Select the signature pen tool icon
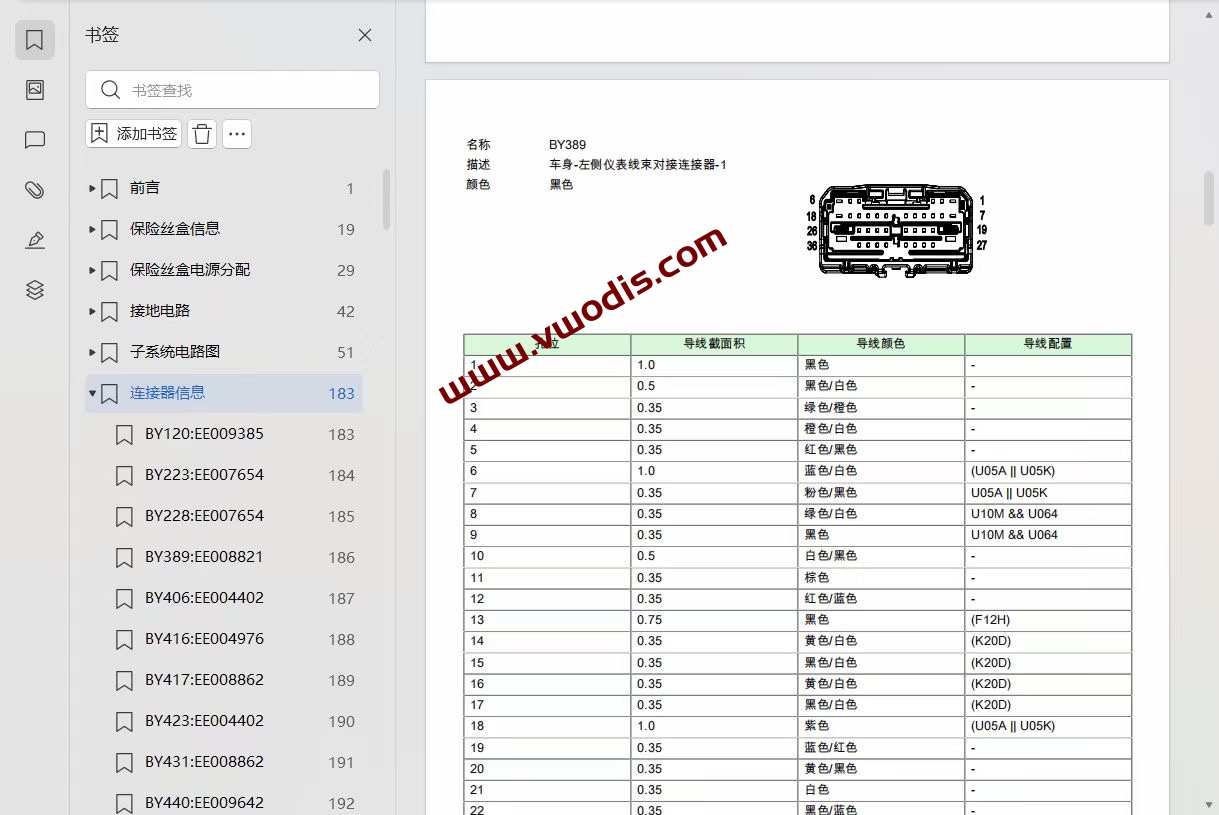Screen dimensions: 1219x815 34,240
